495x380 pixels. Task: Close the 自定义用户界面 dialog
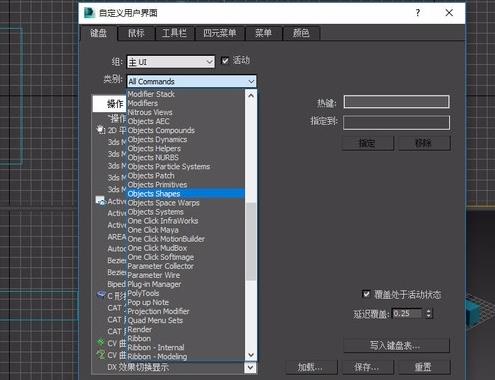(449, 13)
